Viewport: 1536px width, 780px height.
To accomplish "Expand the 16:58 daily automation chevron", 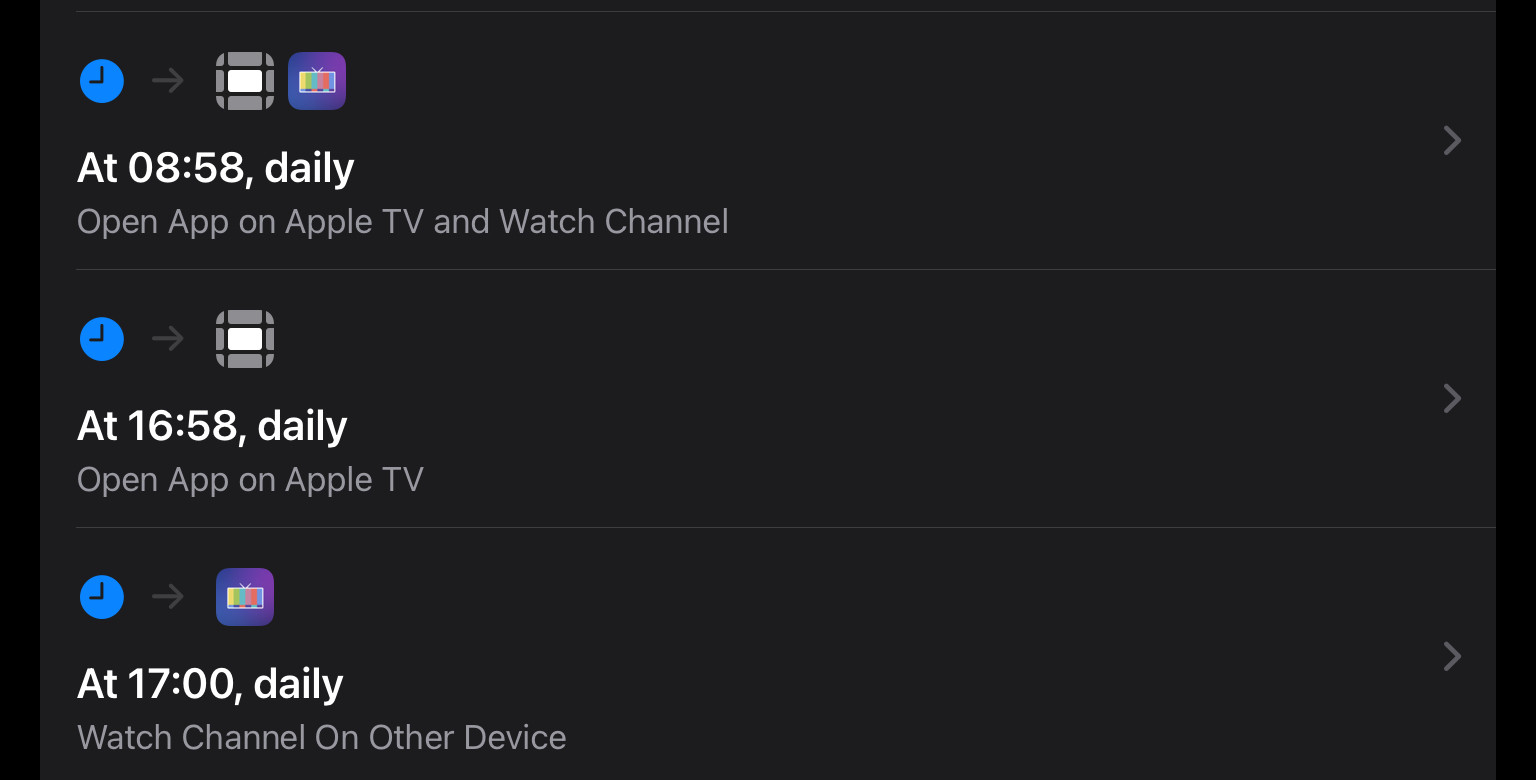I will pos(1453,399).
